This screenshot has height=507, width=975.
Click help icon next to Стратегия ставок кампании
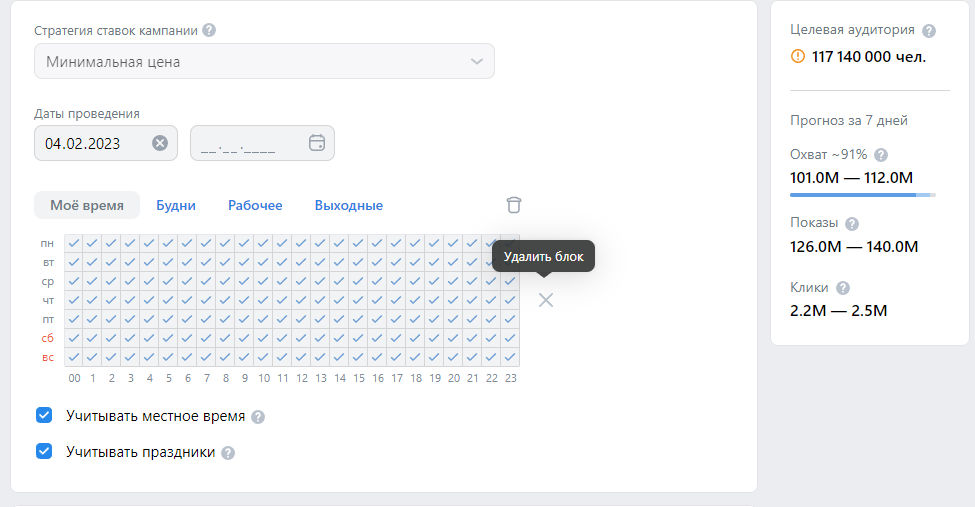209,30
